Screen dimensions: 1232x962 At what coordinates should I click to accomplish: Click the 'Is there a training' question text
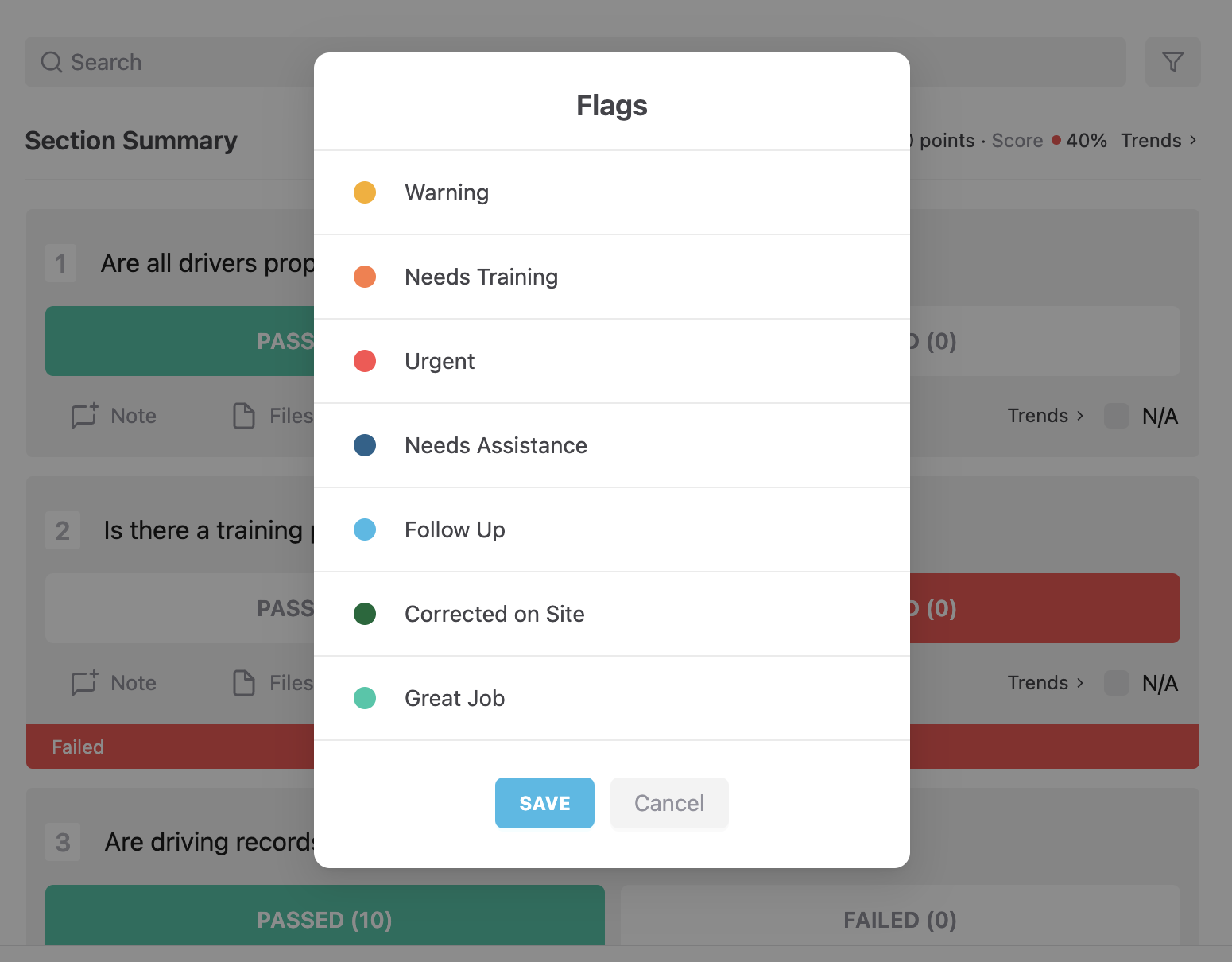coord(208,530)
